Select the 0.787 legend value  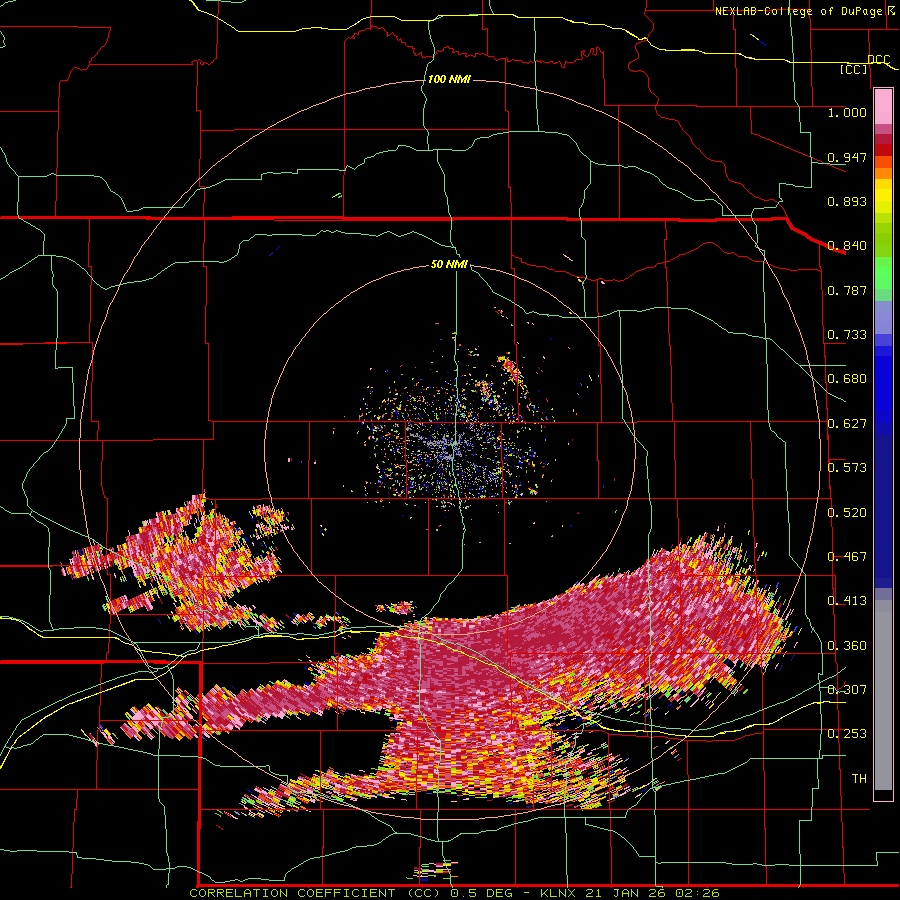[847, 290]
